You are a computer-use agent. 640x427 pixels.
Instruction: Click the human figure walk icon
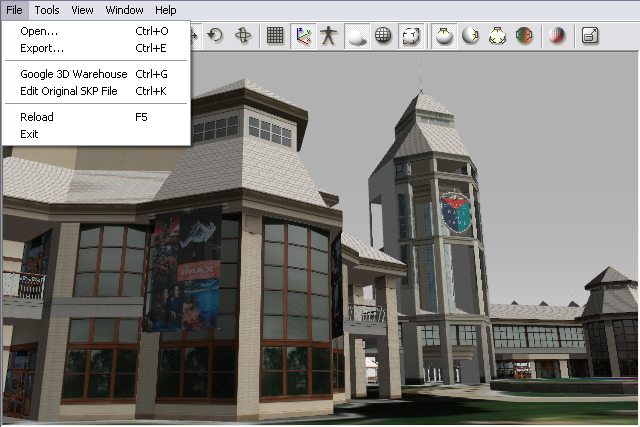point(329,36)
